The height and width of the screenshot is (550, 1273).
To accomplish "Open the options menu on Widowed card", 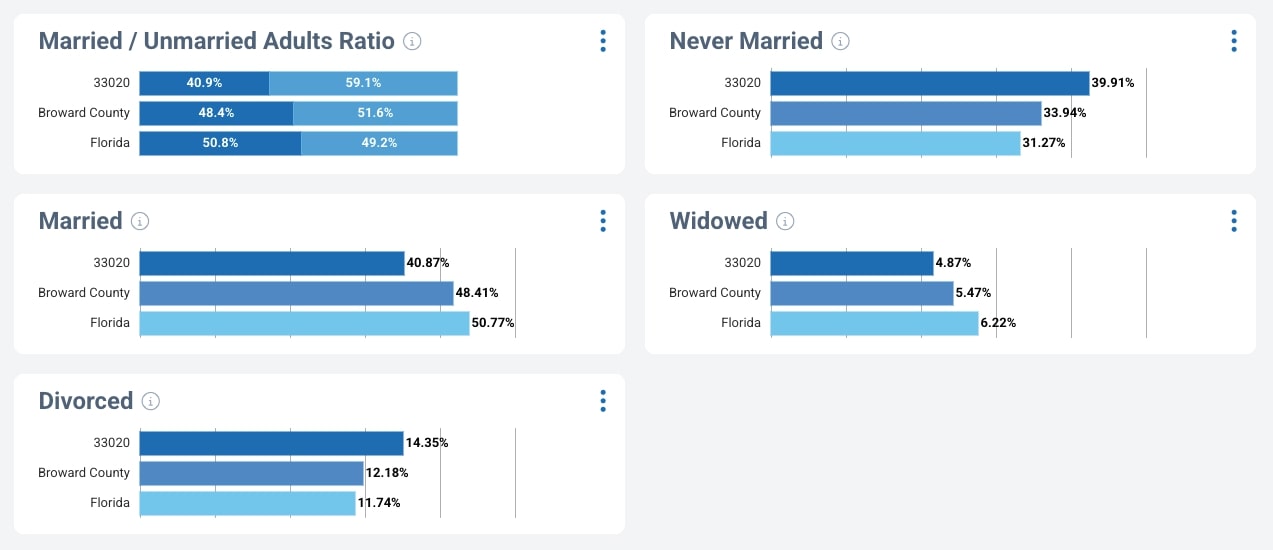I will point(1234,221).
